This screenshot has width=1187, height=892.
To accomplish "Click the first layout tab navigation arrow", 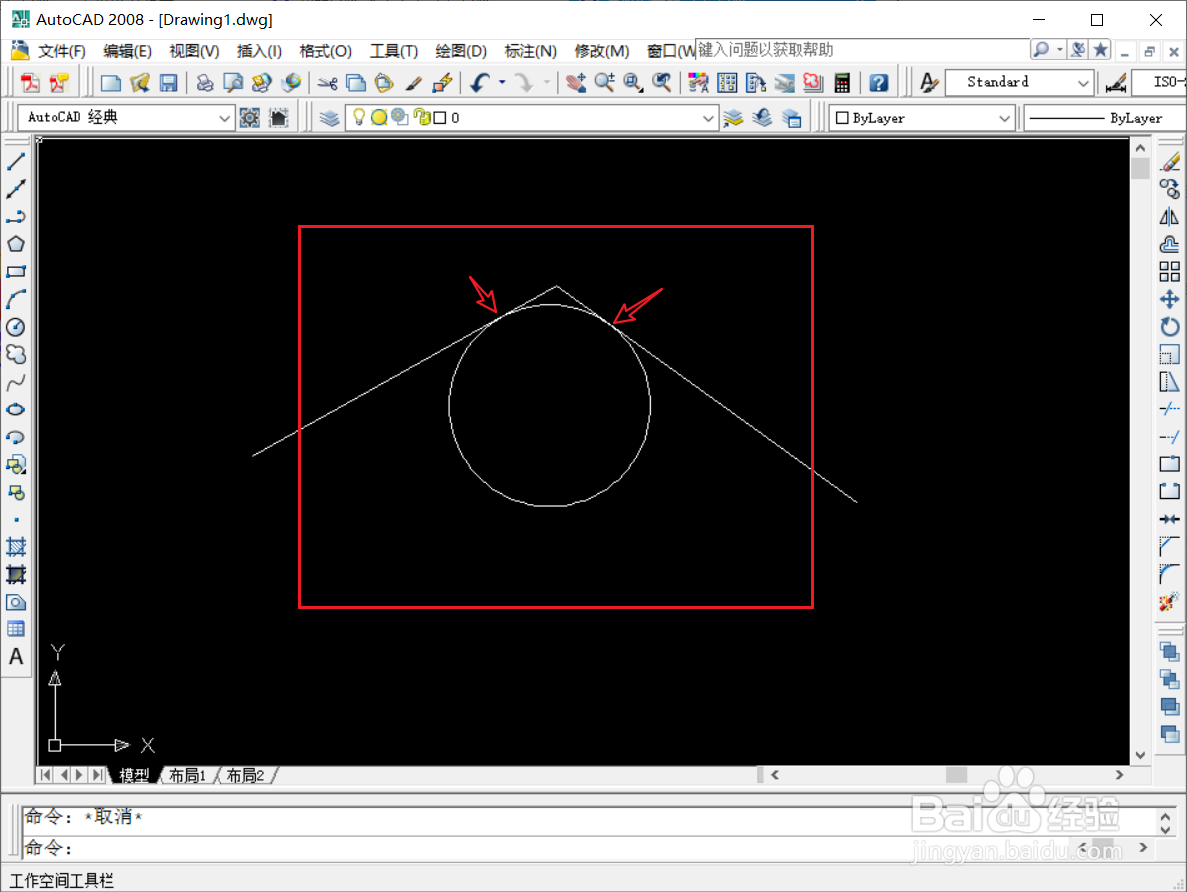I will (45, 775).
